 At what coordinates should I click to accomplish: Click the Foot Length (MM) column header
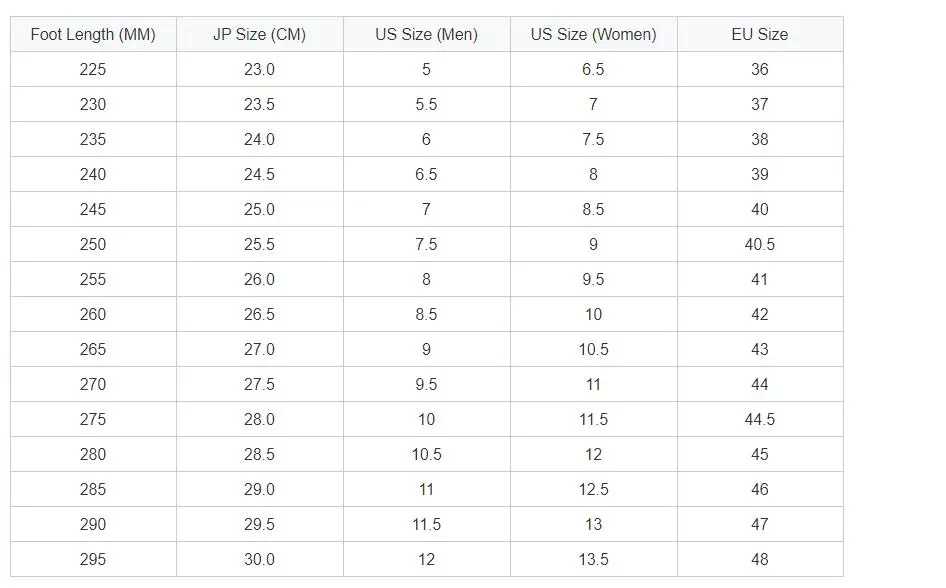(x=94, y=34)
